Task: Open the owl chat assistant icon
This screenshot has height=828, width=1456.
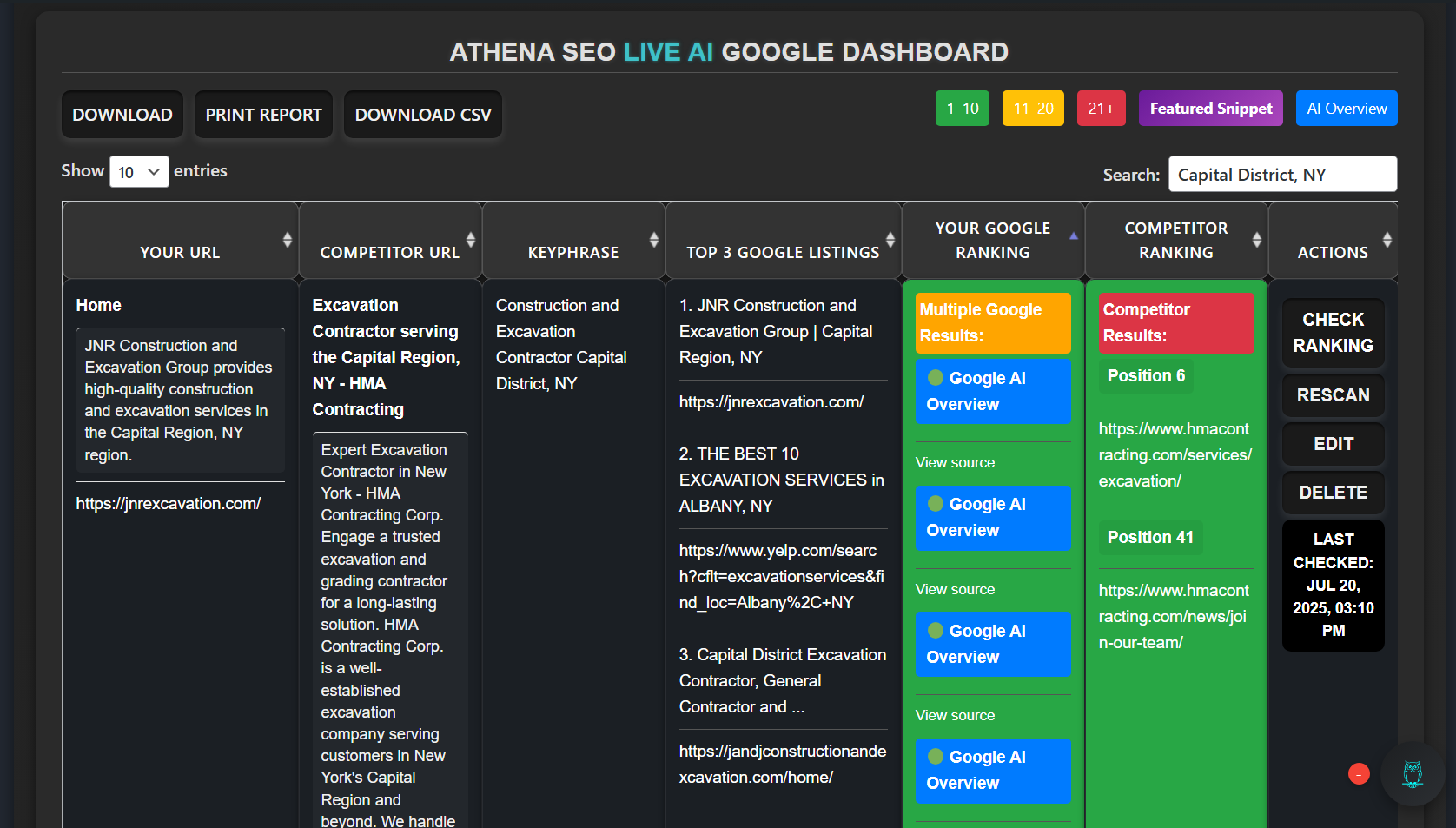Action: click(1413, 773)
